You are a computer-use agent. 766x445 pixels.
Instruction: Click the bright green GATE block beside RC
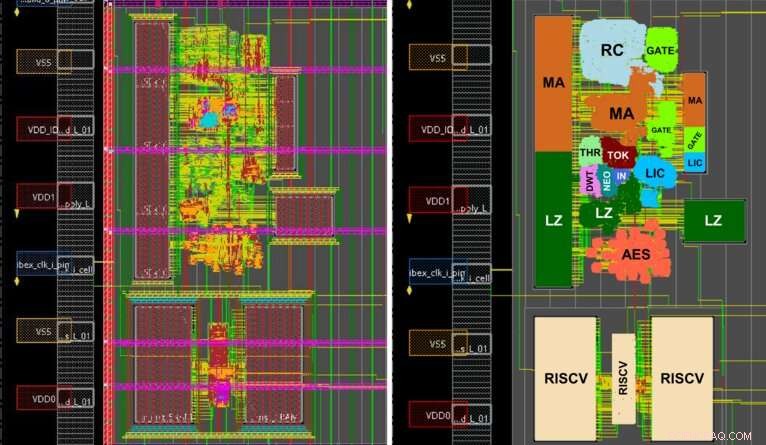tap(661, 50)
